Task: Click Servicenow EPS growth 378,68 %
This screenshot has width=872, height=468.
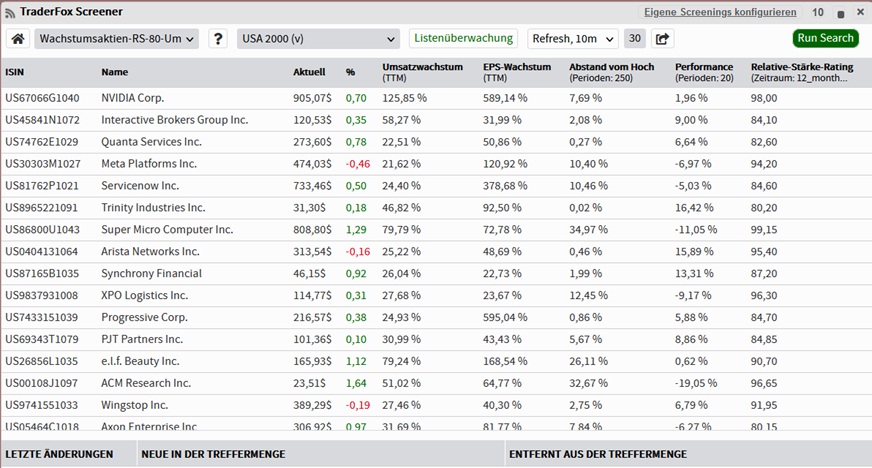Action: pyautogui.click(x=505, y=186)
